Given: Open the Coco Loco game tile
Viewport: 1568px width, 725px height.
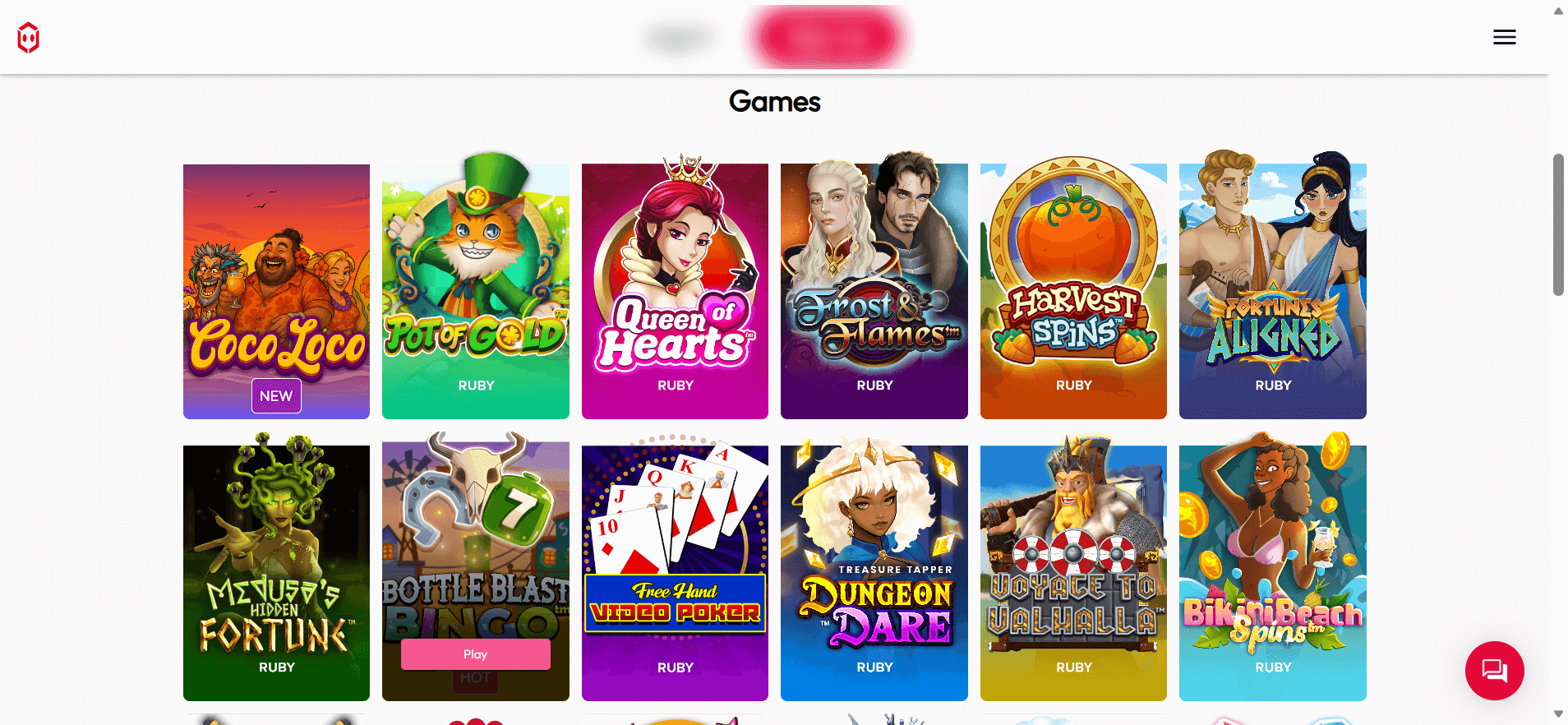Looking at the screenshot, I should [x=276, y=292].
